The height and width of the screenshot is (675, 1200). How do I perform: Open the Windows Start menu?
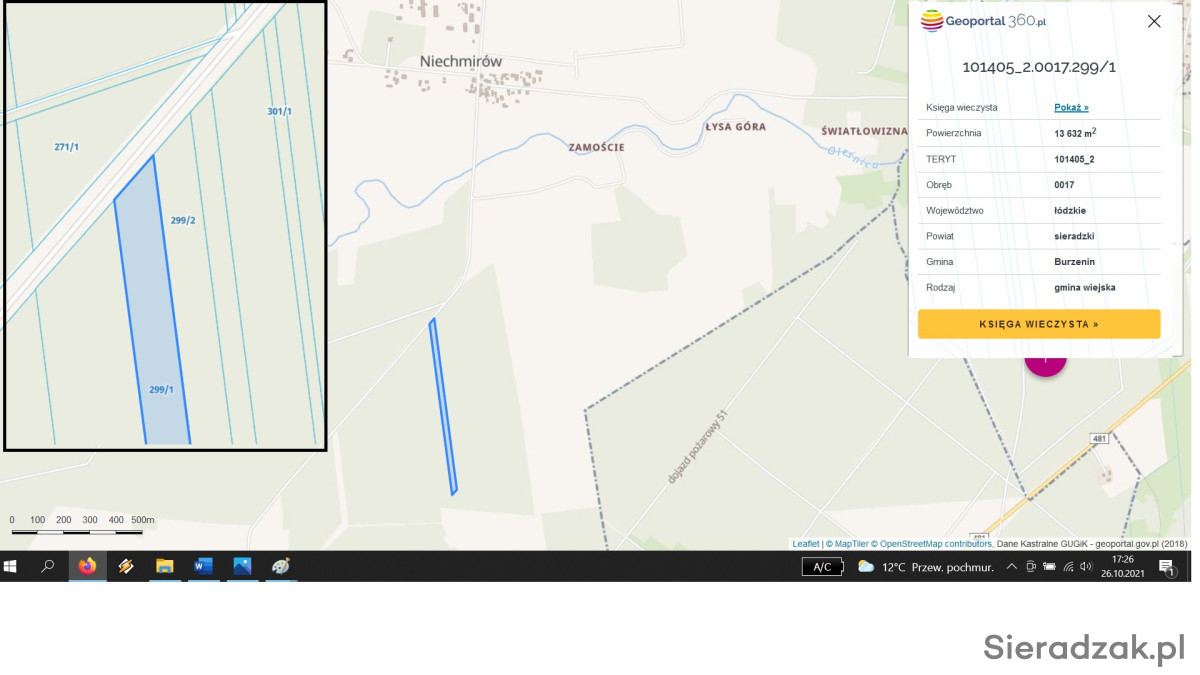(10, 566)
